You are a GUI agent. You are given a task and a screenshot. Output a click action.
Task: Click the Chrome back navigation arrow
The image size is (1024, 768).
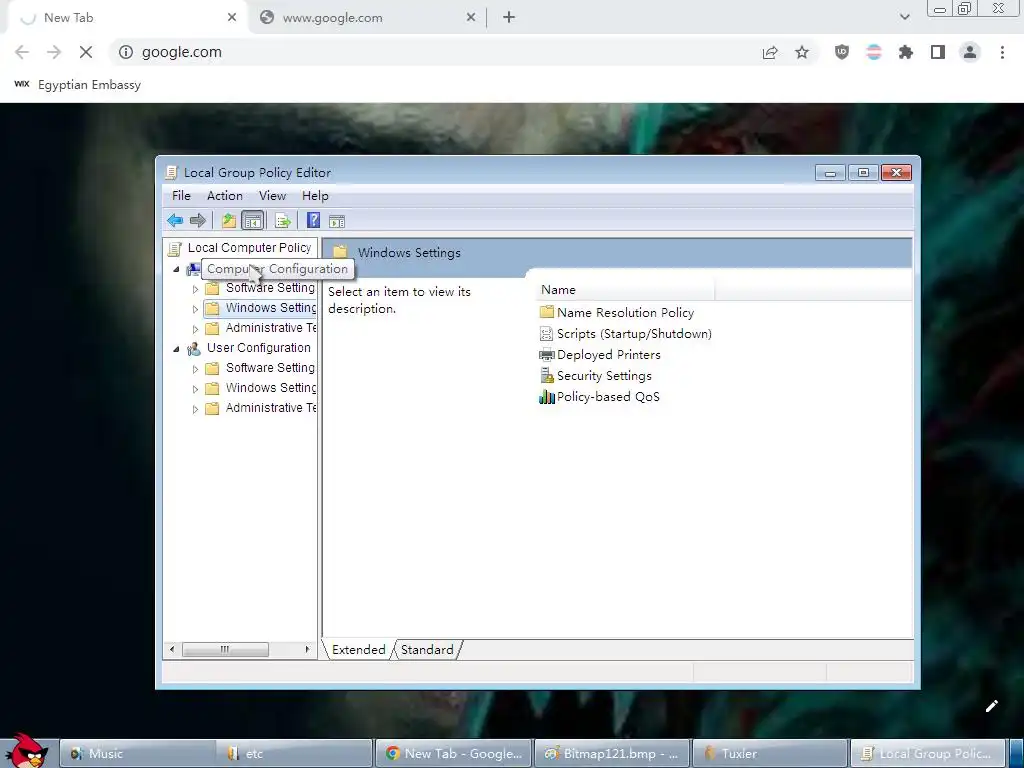pyautogui.click(x=22, y=52)
